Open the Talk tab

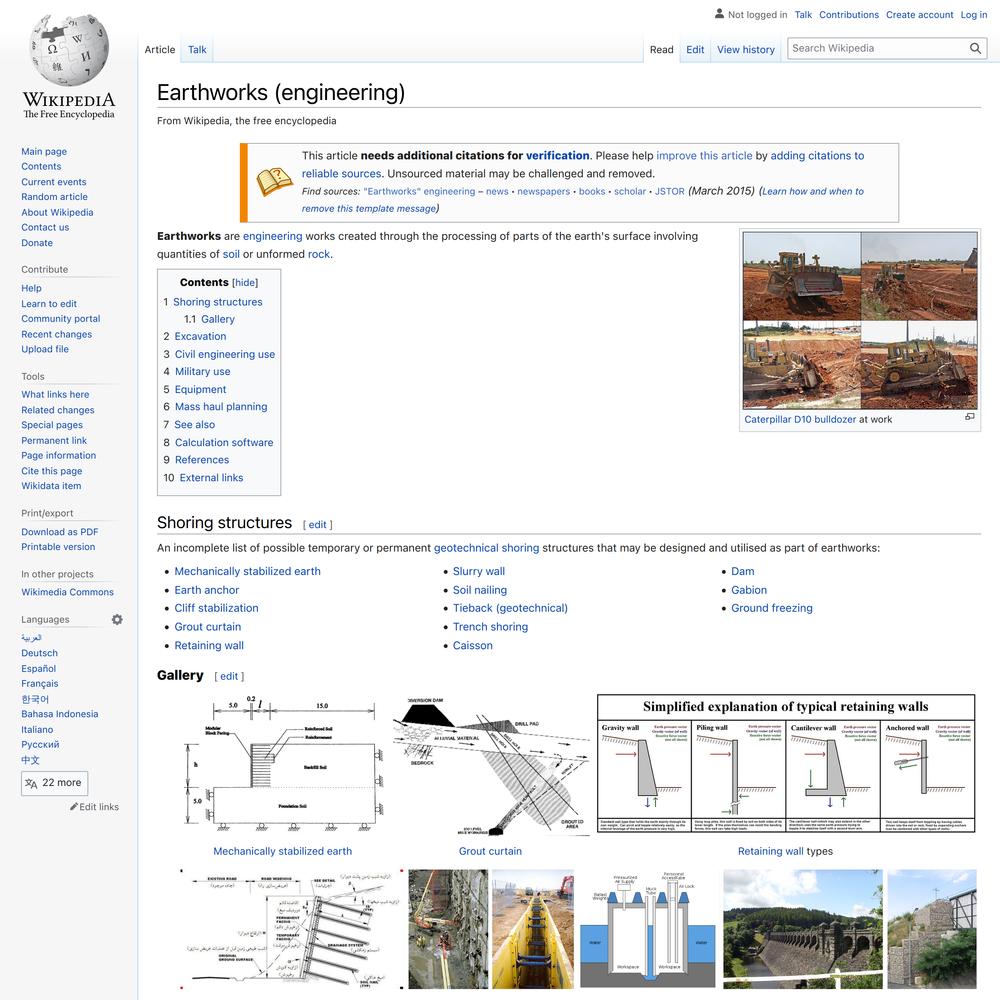pyautogui.click(x=197, y=50)
